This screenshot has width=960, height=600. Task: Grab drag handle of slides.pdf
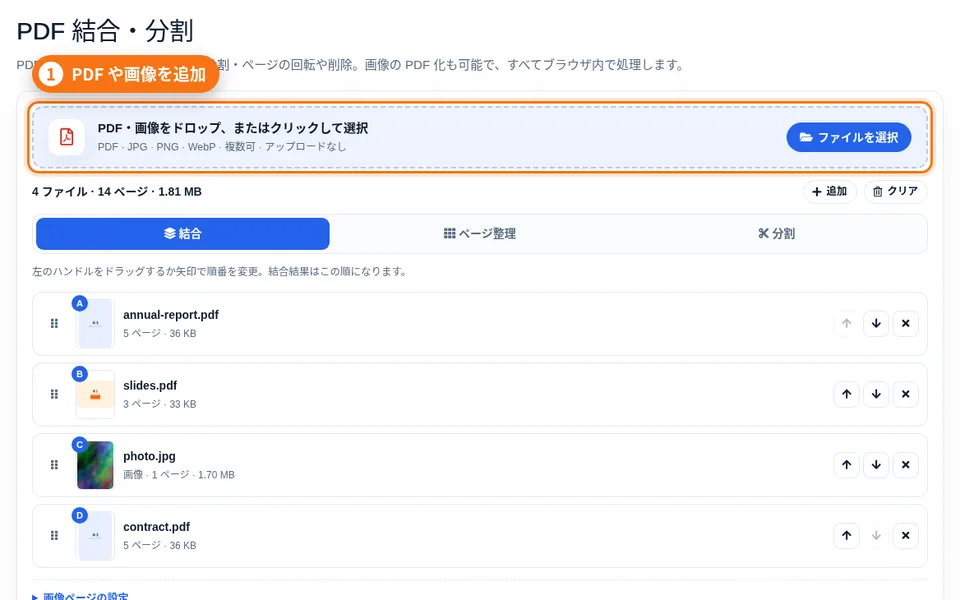54,394
